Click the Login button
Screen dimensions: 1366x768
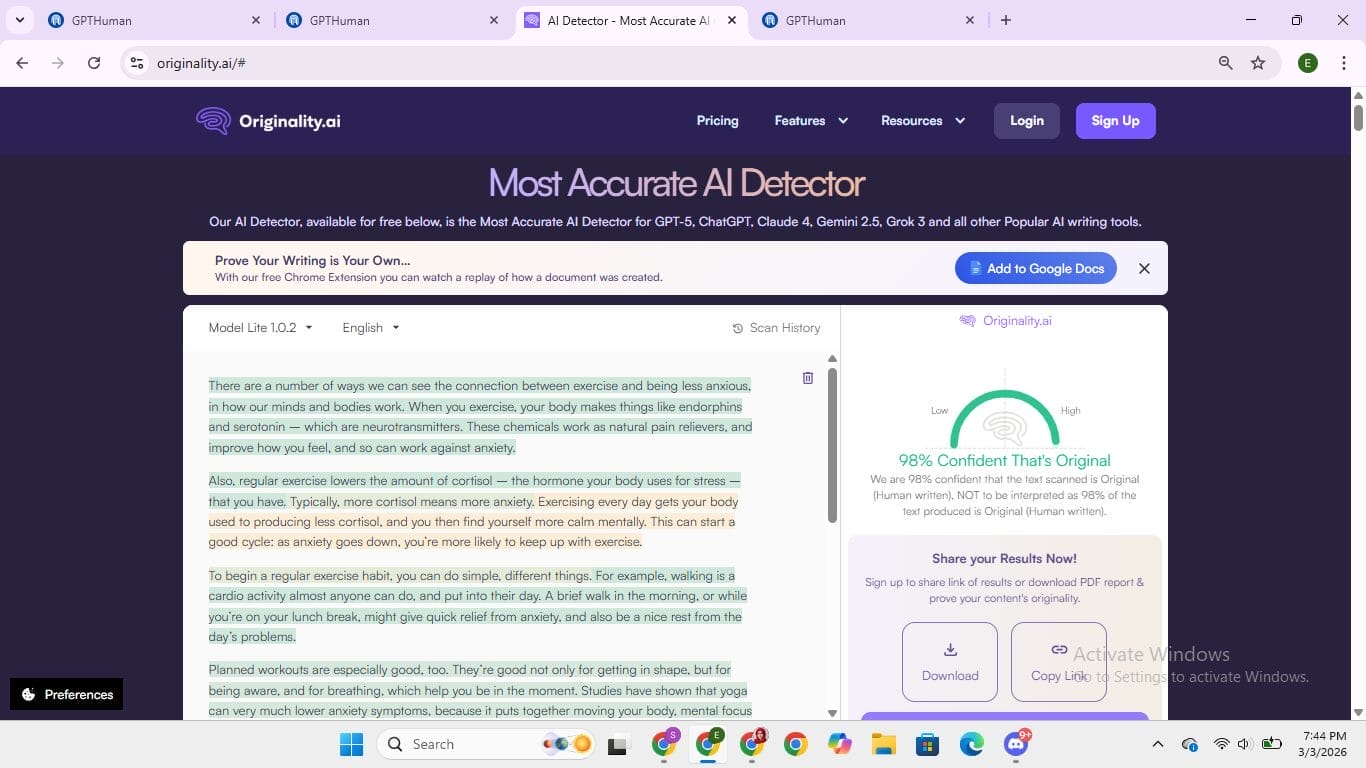1027,121
